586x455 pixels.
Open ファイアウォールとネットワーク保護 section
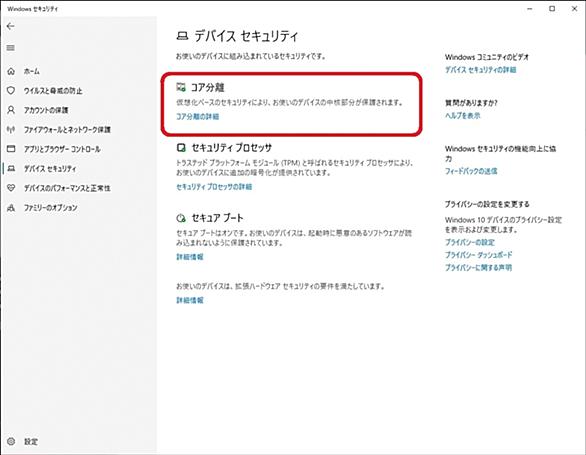coord(67,129)
